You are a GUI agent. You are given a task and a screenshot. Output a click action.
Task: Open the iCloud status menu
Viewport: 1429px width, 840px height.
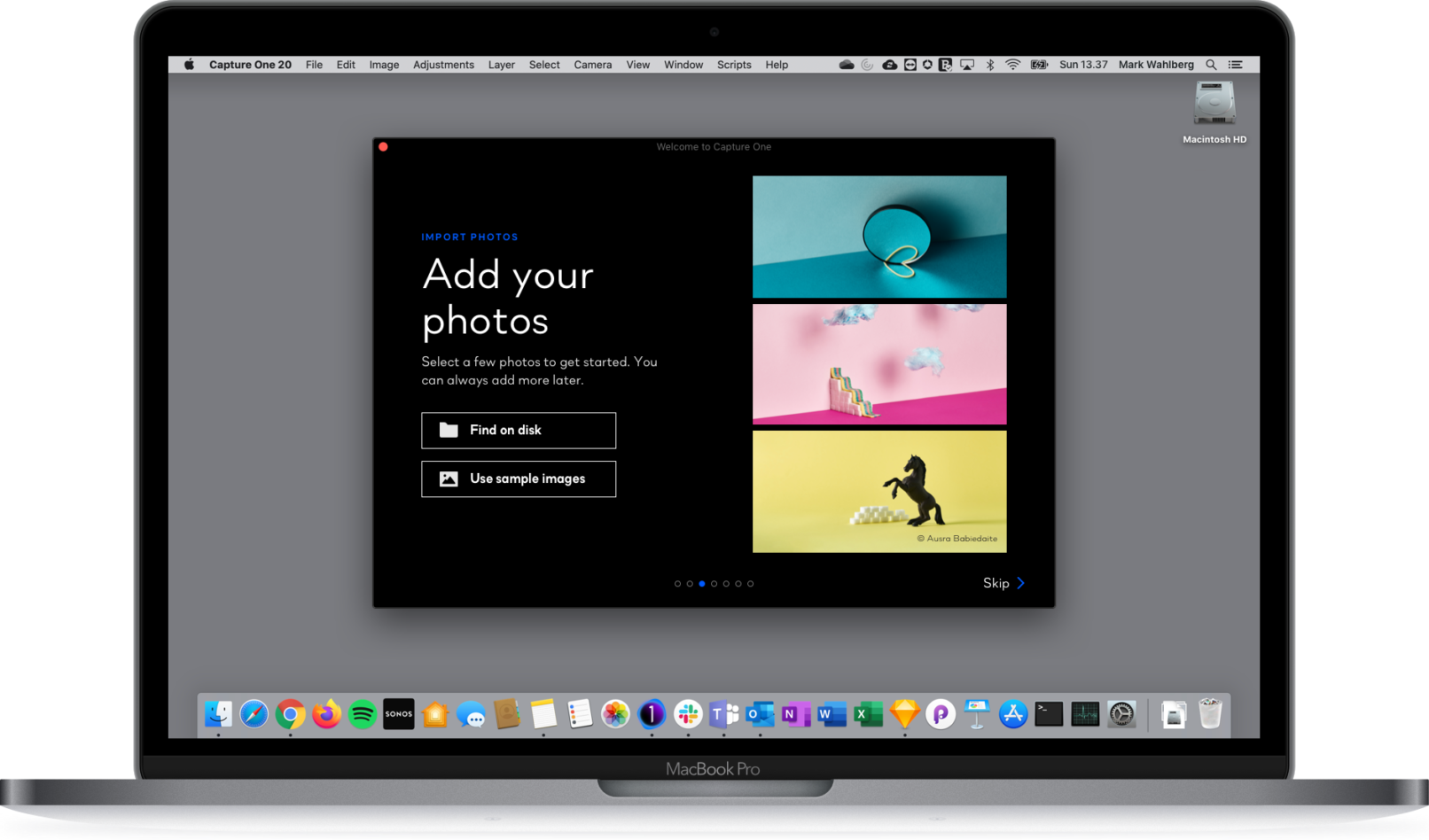point(847,64)
